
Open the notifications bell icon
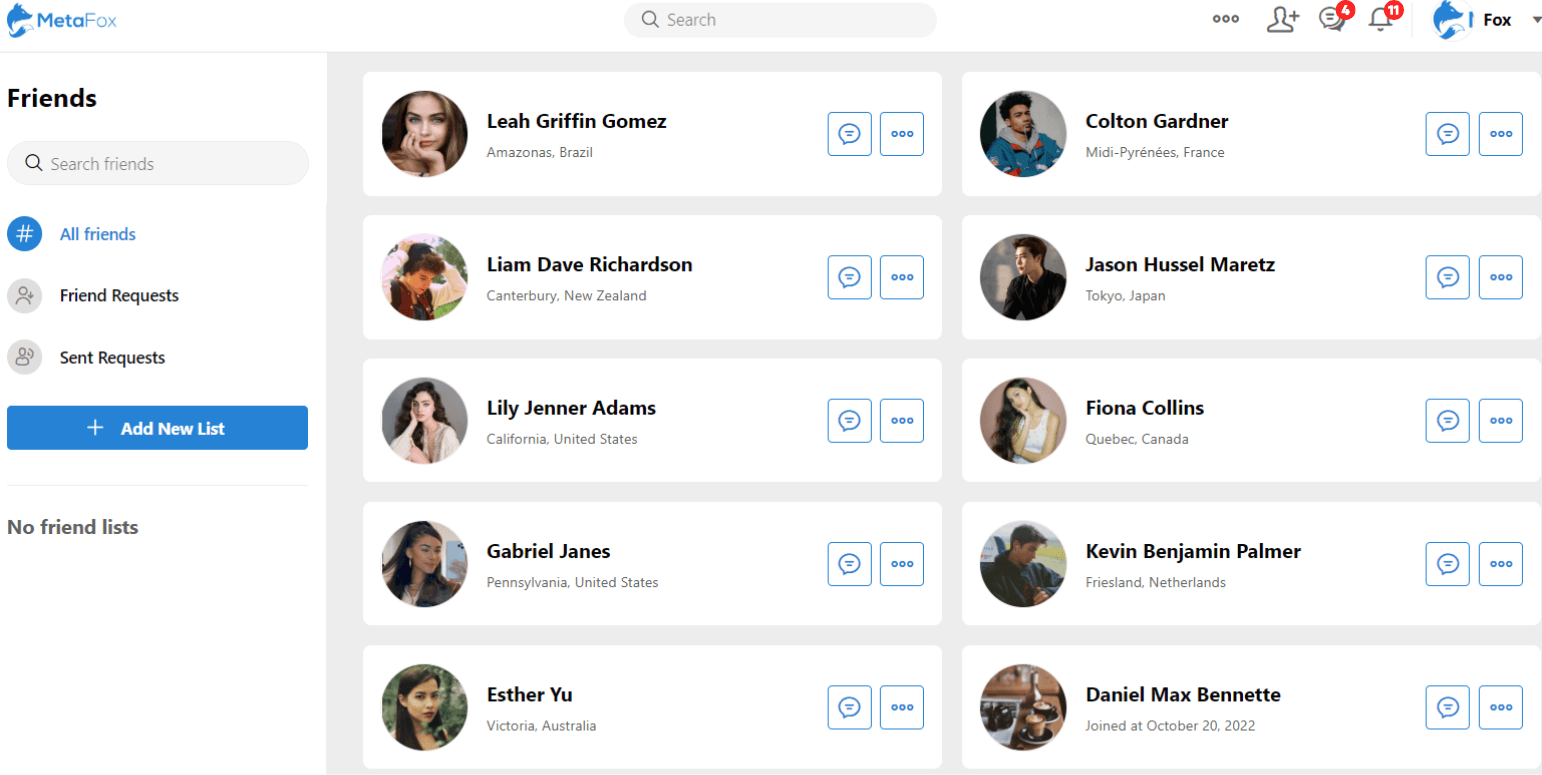1381,20
